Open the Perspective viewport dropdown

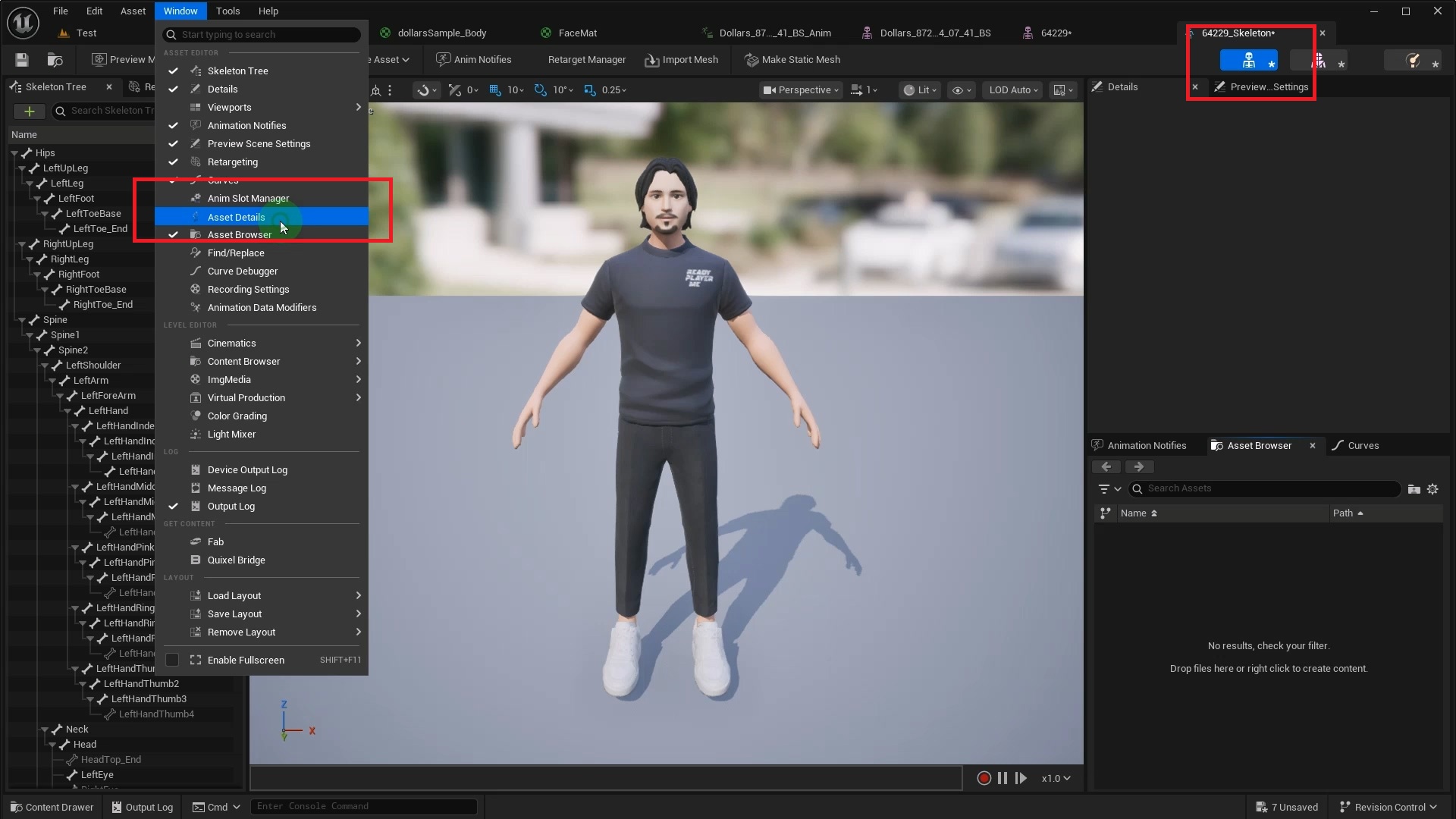point(800,89)
